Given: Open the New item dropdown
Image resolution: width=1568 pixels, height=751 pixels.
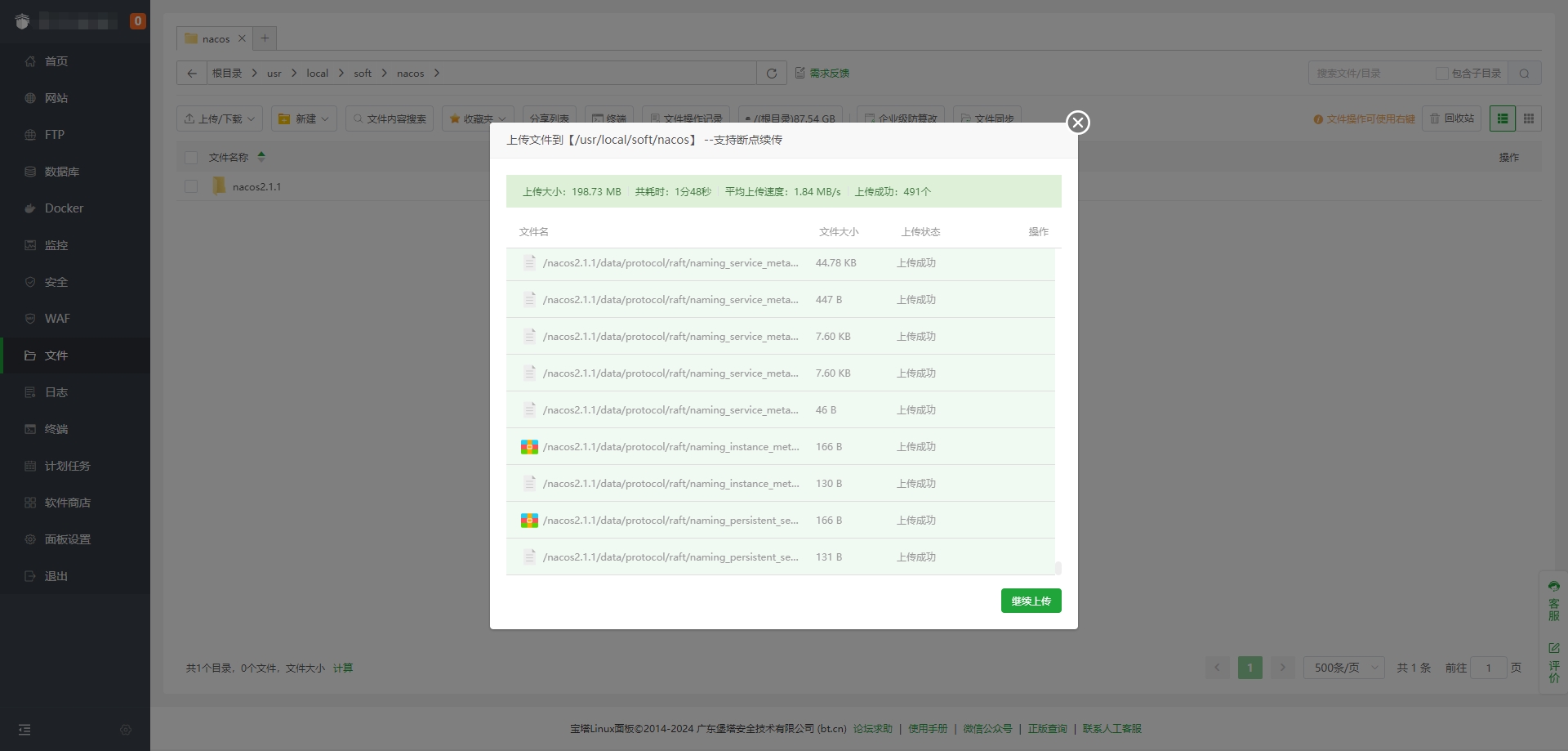Looking at the screenshot, I should coord(304,118).
